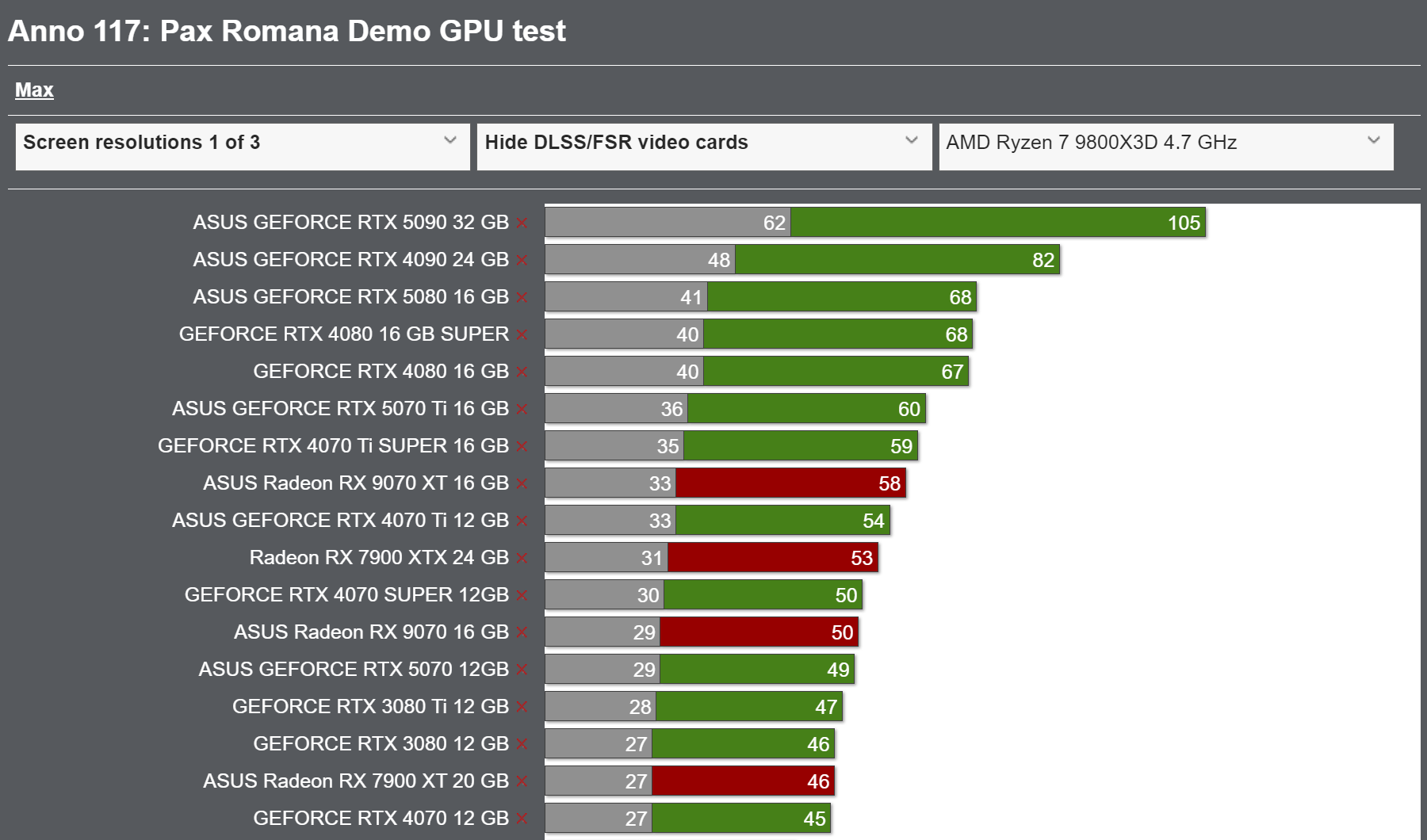Click 'ASUS GEFORCE RTX 5070 12GB' label

pyautogui.click(x=354, y=670)
